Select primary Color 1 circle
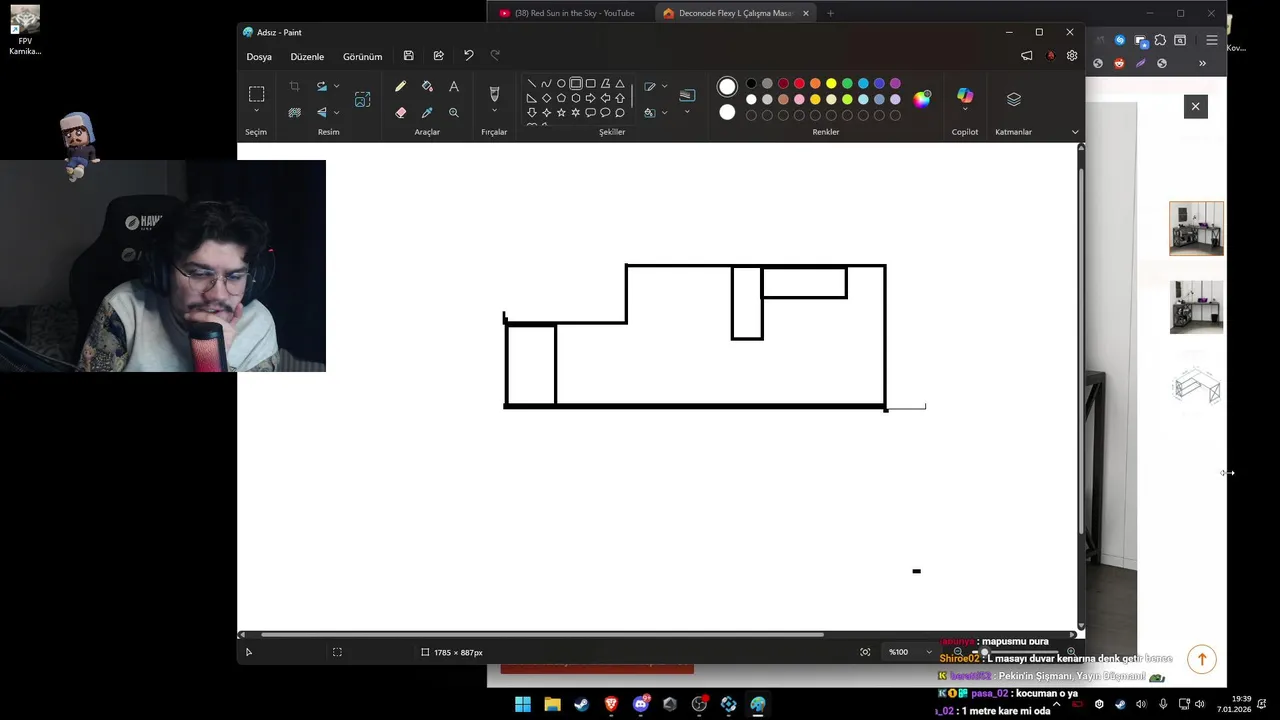The height and width of the screenshot is (720, 1280). point(727,87)
